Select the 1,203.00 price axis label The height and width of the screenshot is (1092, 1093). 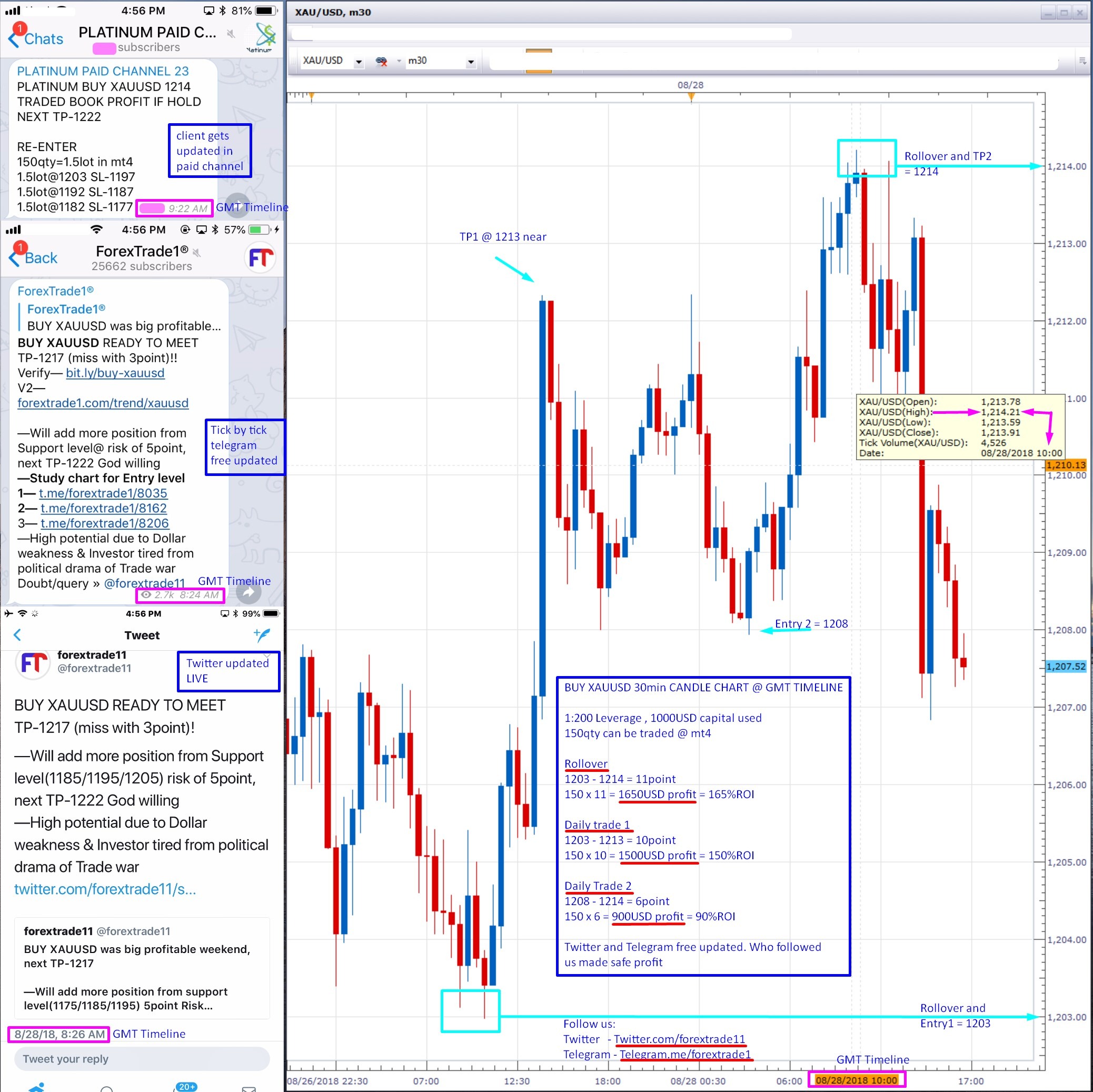[x=1066, y=1017]
